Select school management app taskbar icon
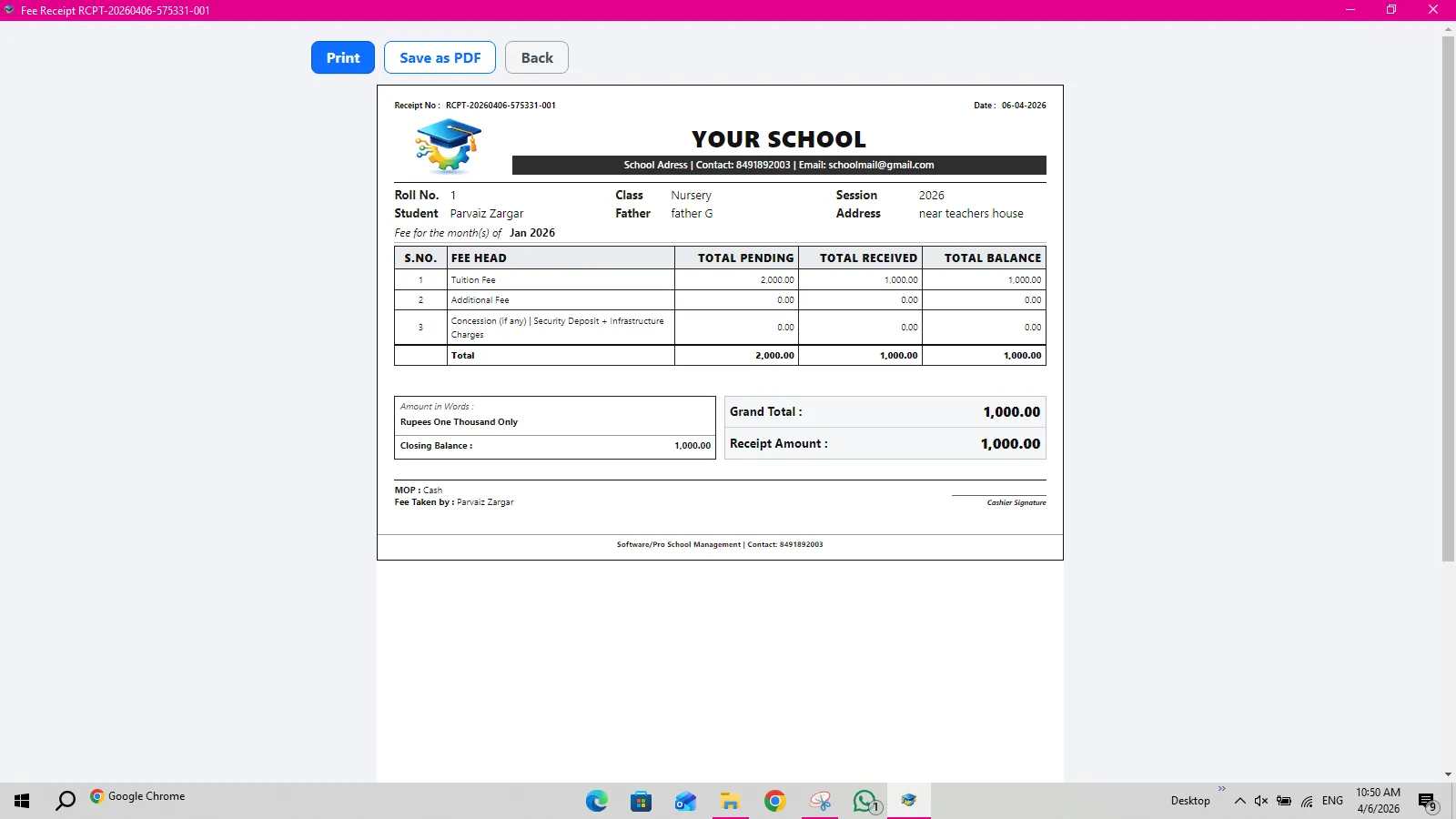The height and width of the screenshot is (819, 1456). (909, 801)
